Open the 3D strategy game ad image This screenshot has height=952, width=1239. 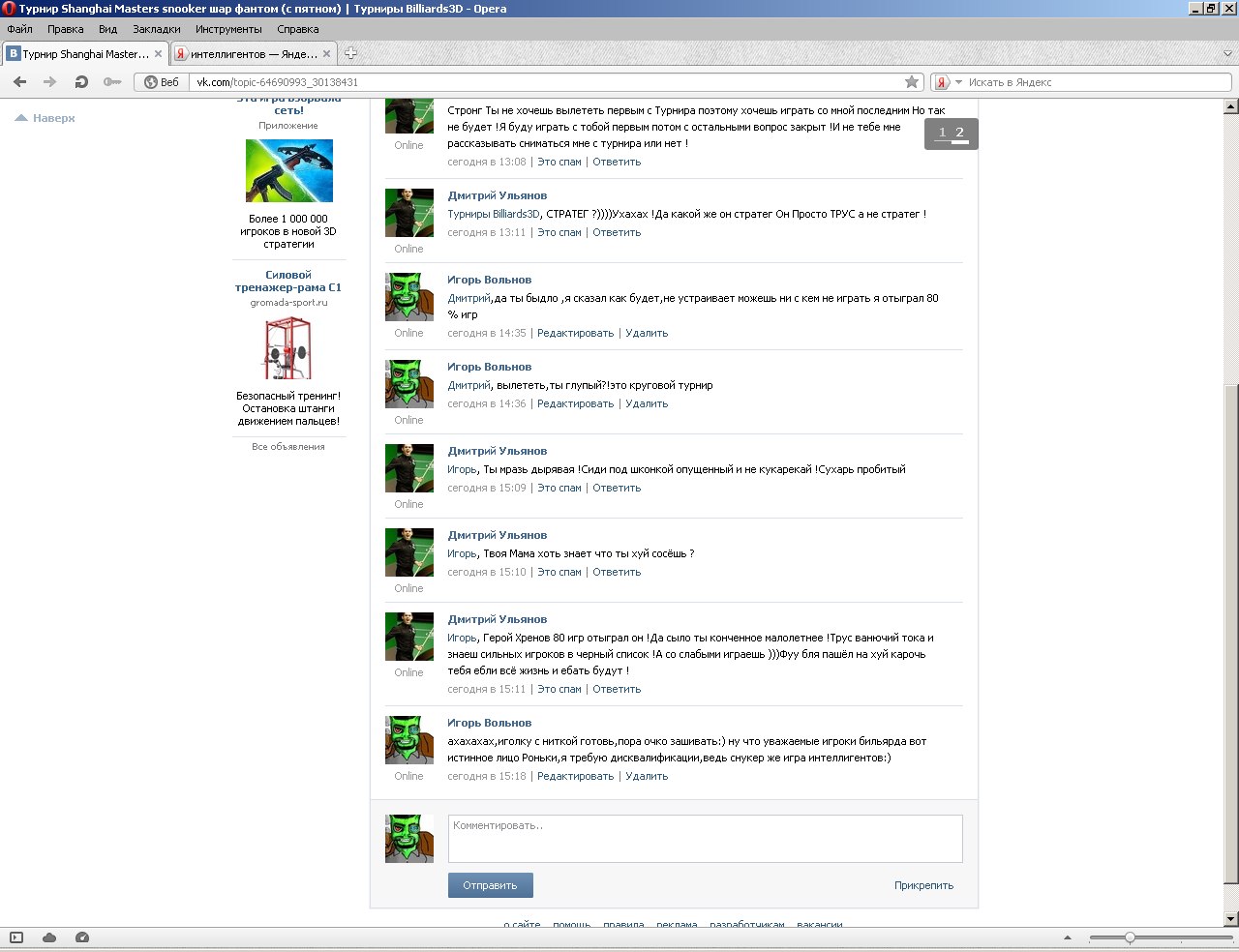point(288,170)
